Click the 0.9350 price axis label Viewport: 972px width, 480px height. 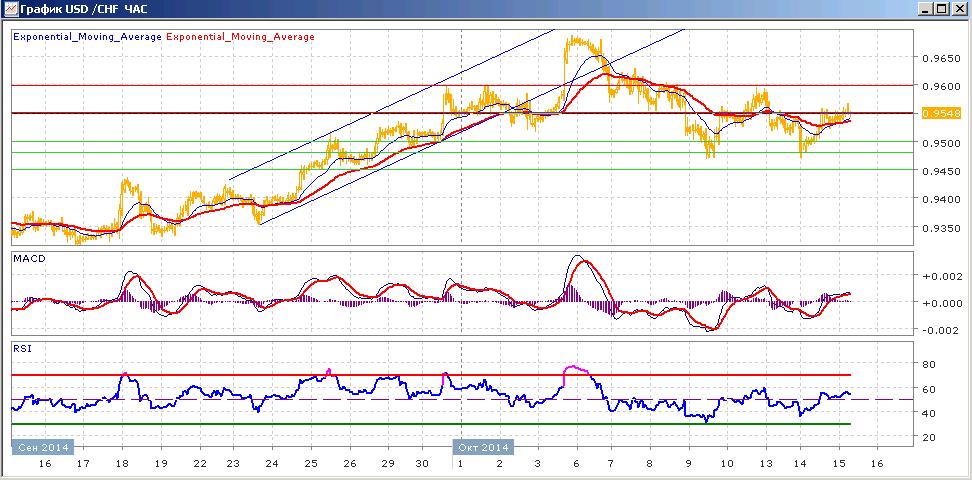tap(940, 228)
